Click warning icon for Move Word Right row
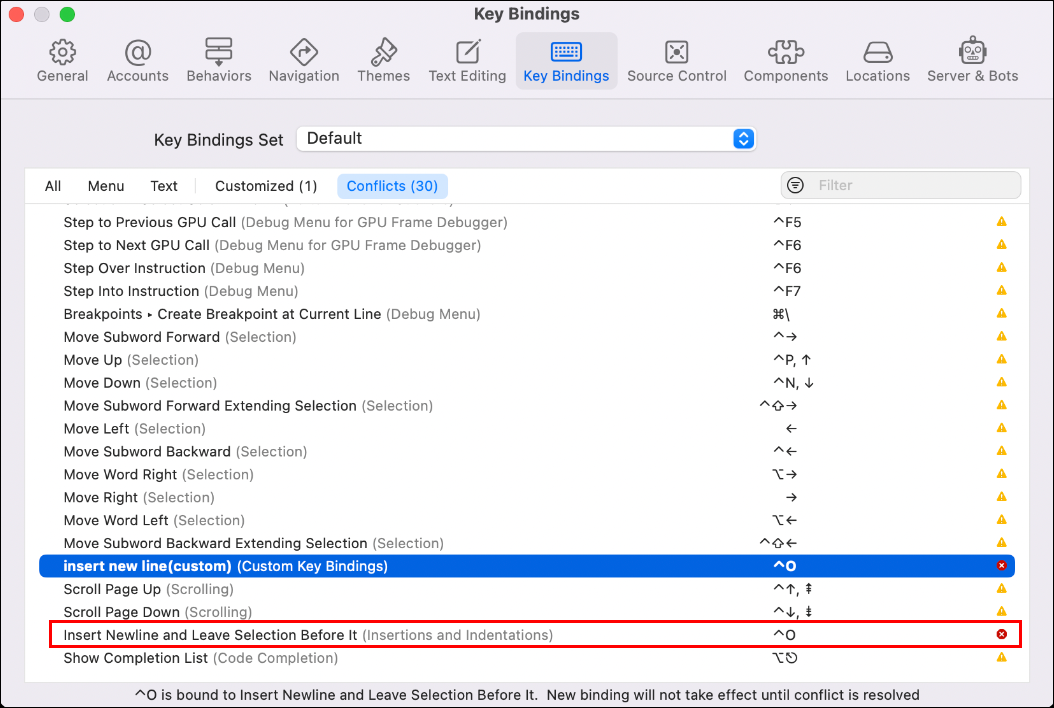This screenshot has height=708, width=1054. (1002, 474)
